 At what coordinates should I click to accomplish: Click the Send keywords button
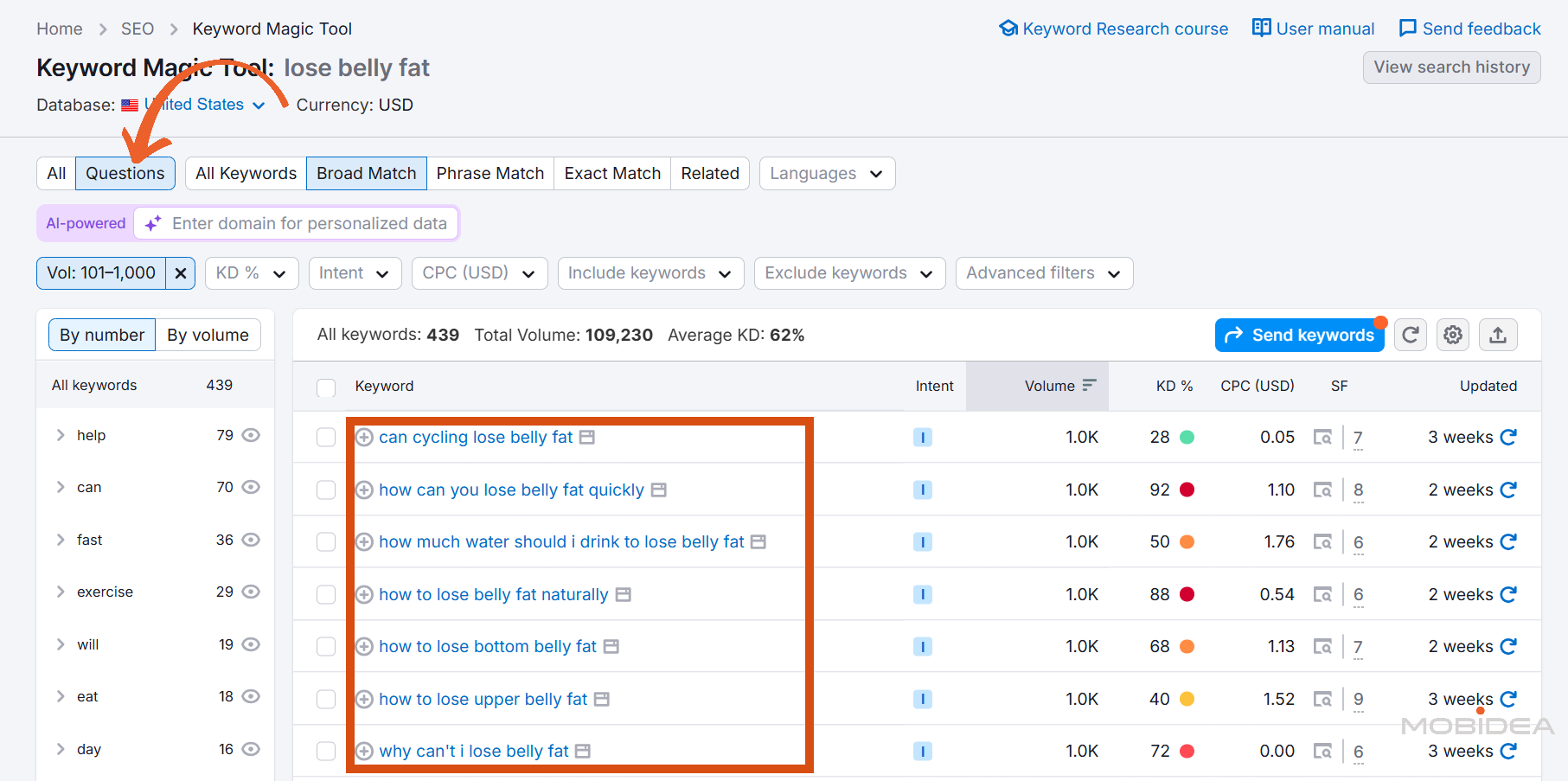tap(1299, 336)
